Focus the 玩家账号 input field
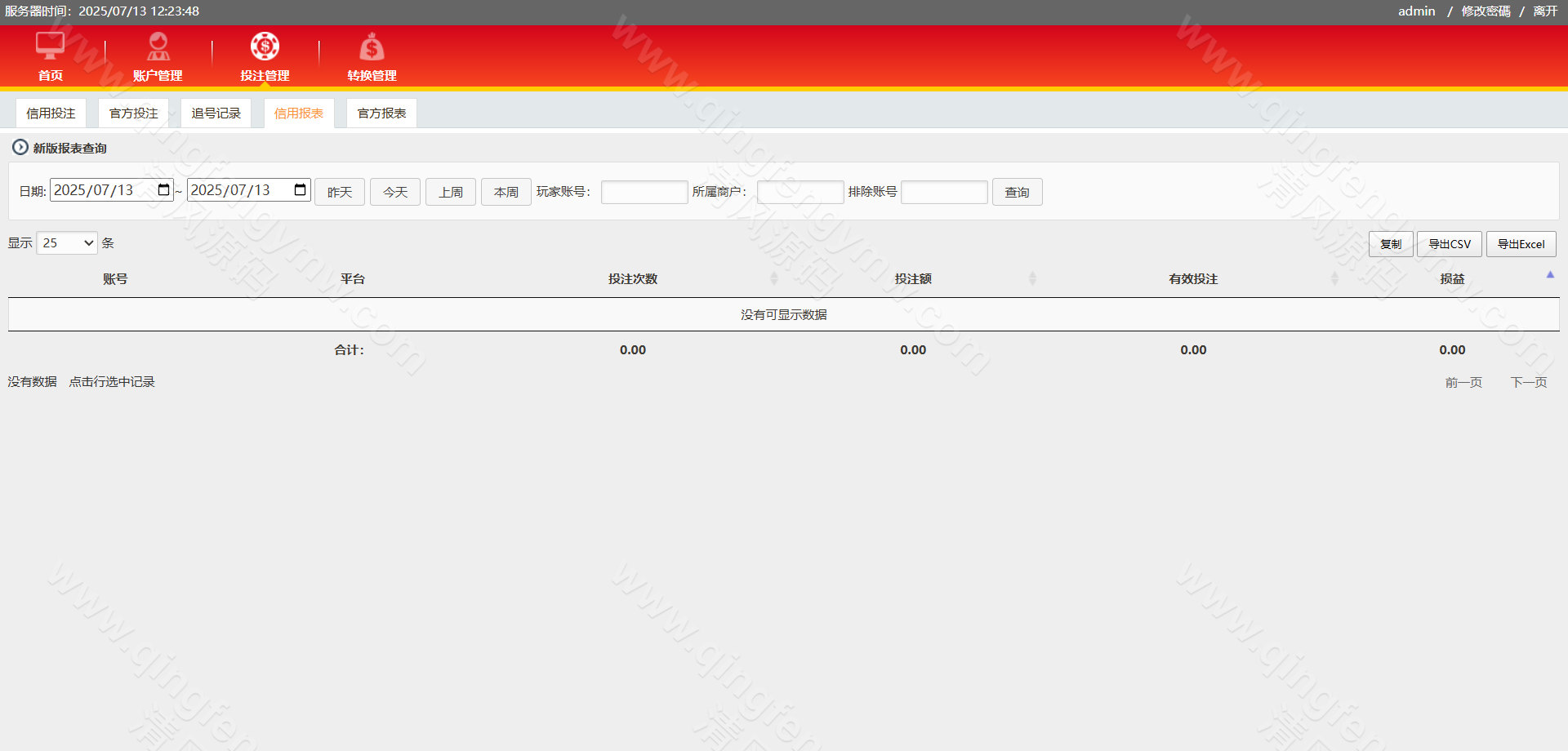The height and width of the screenshot is (751, 1568). (644, 193)
